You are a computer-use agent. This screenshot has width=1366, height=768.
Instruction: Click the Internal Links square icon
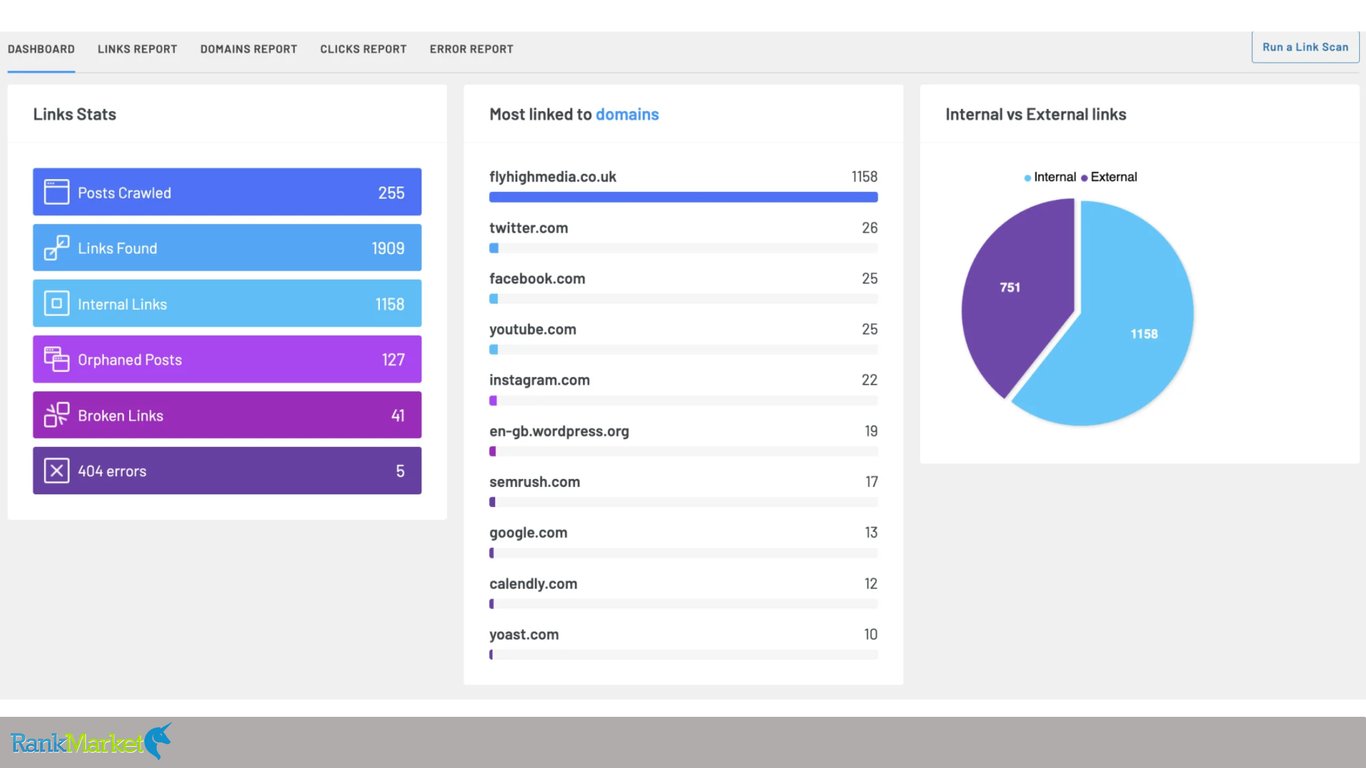point(57,304)
